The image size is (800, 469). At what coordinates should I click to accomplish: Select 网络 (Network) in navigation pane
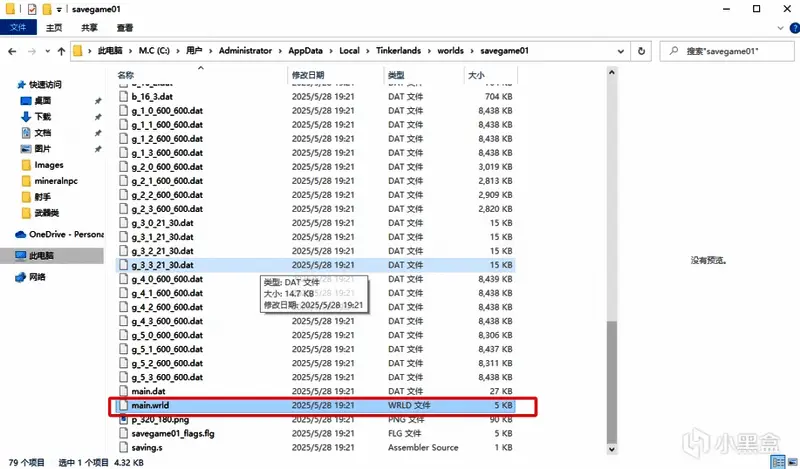tap(37, 277)
